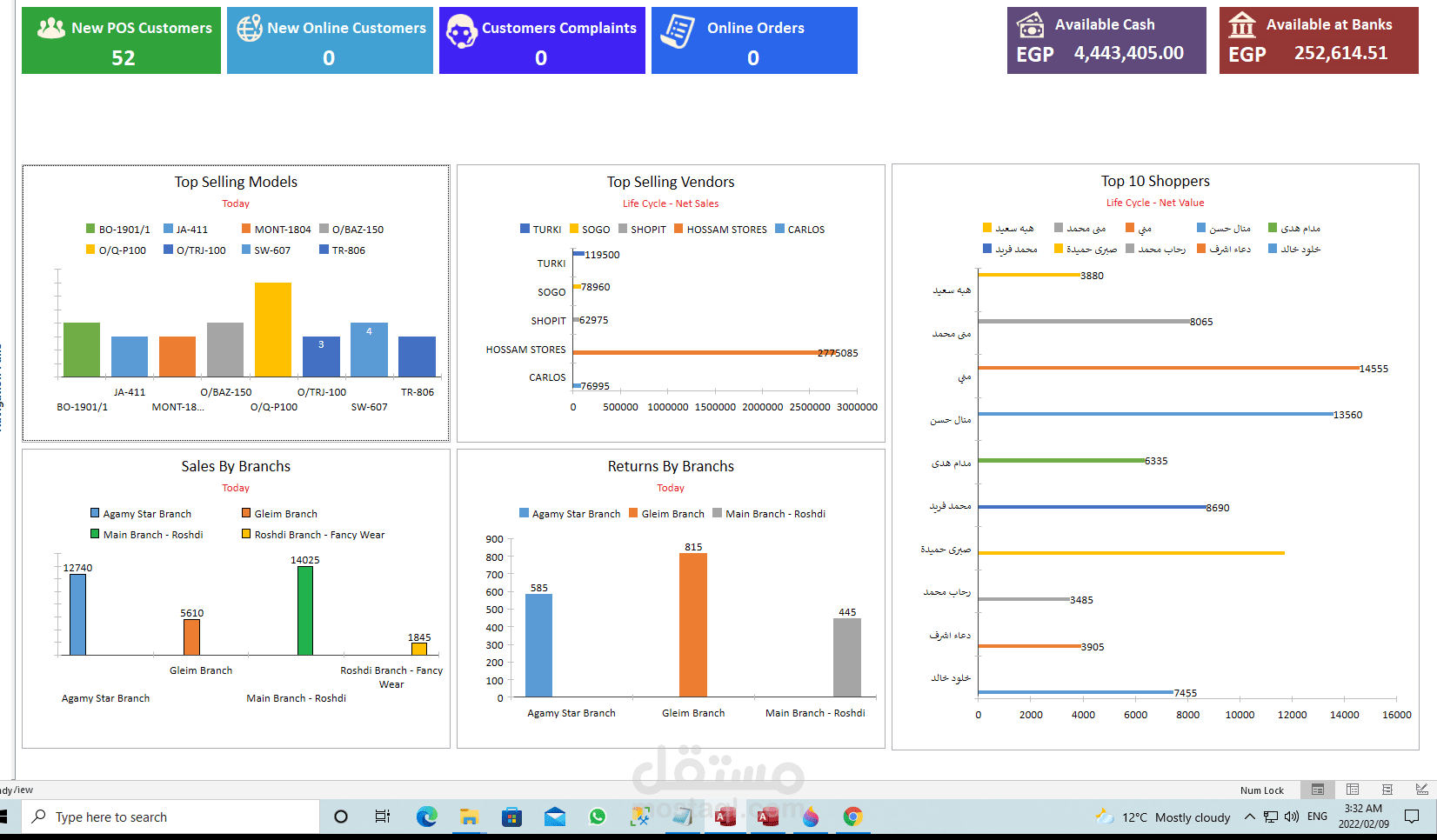This screenshot has width=1437, height=840.
Task: Click the 13560 value in Top 10 Shoppers
Action: click(1348, 415)
